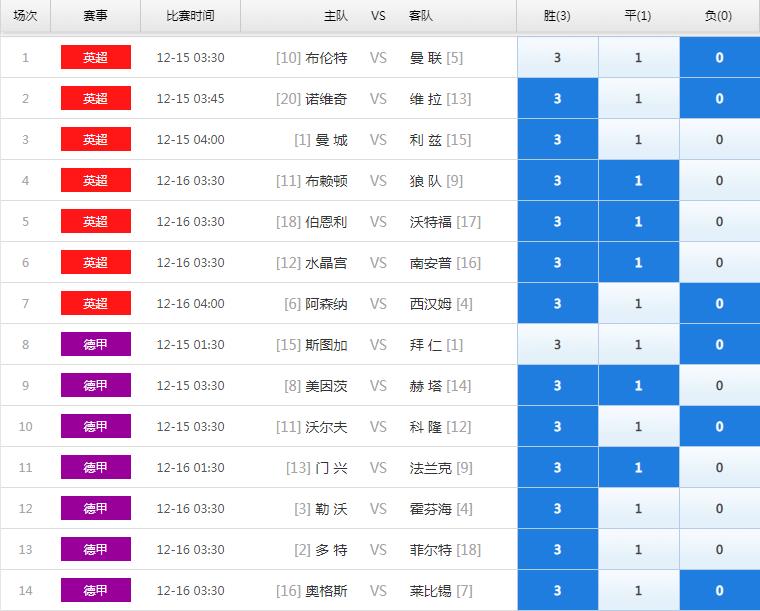Screen dimensions: 760x611
Task: Deselect draw (1) for 布赖顿 vs 狼队
Action: (x=638, y=180)
